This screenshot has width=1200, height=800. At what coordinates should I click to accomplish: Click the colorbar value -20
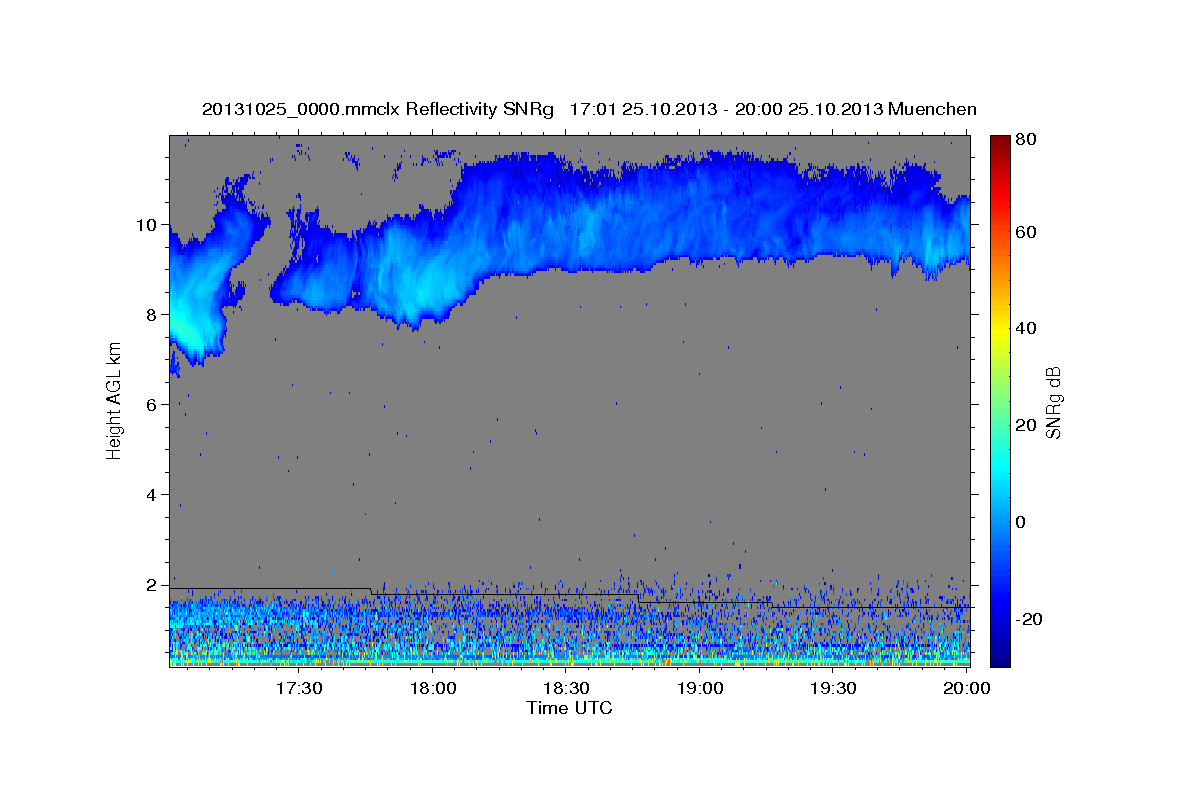point(1031,619)
